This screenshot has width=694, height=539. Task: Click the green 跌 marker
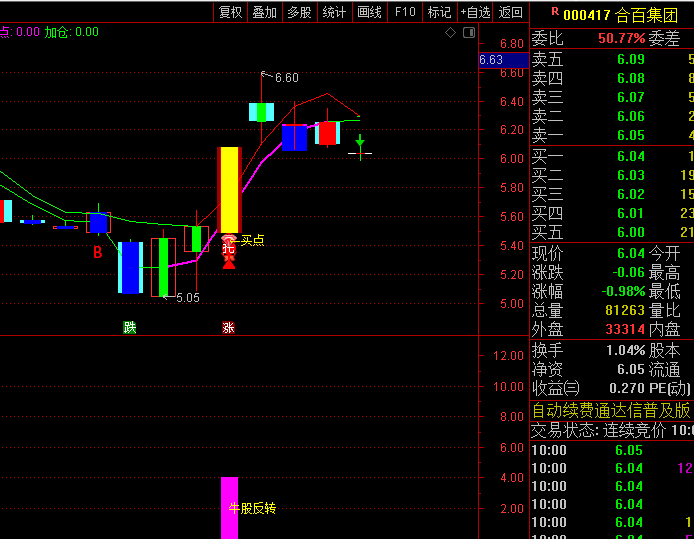pyautogui.click(x=130, y=327)
